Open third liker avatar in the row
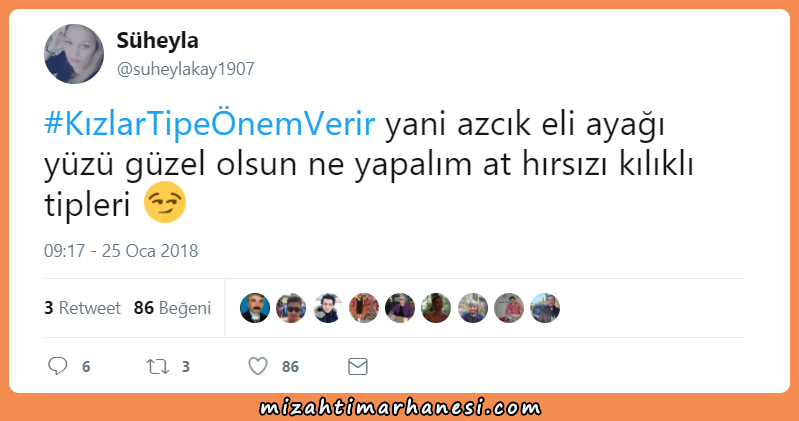This screenshot has height=421, width=799. tap(327, 308)
